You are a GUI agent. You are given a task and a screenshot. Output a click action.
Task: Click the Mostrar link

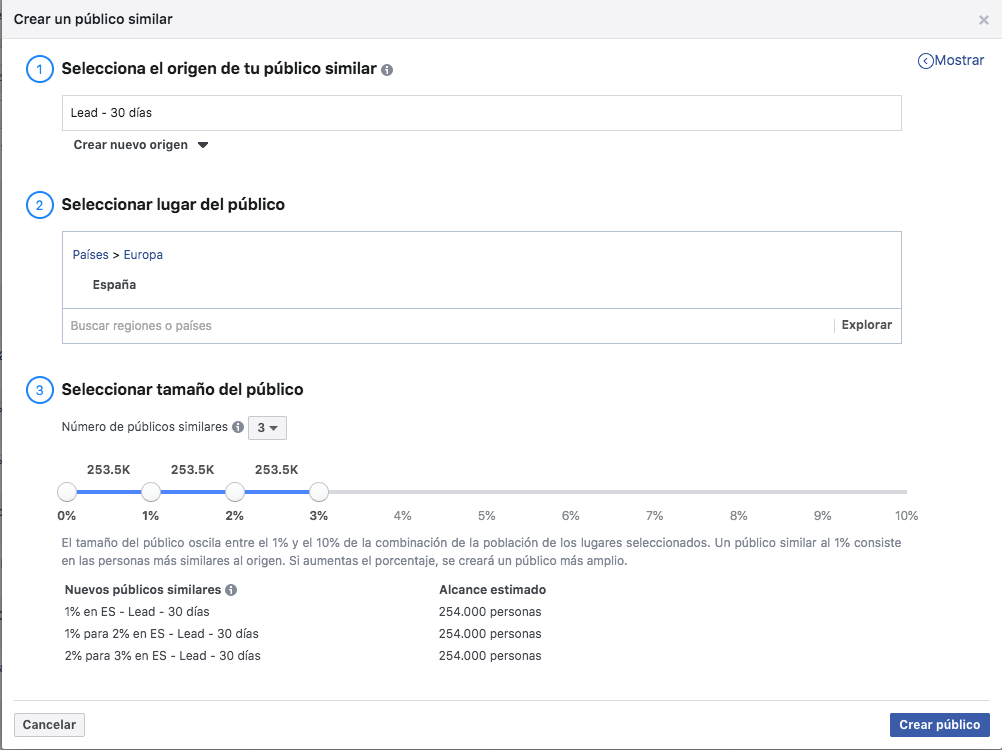[959, 61]
